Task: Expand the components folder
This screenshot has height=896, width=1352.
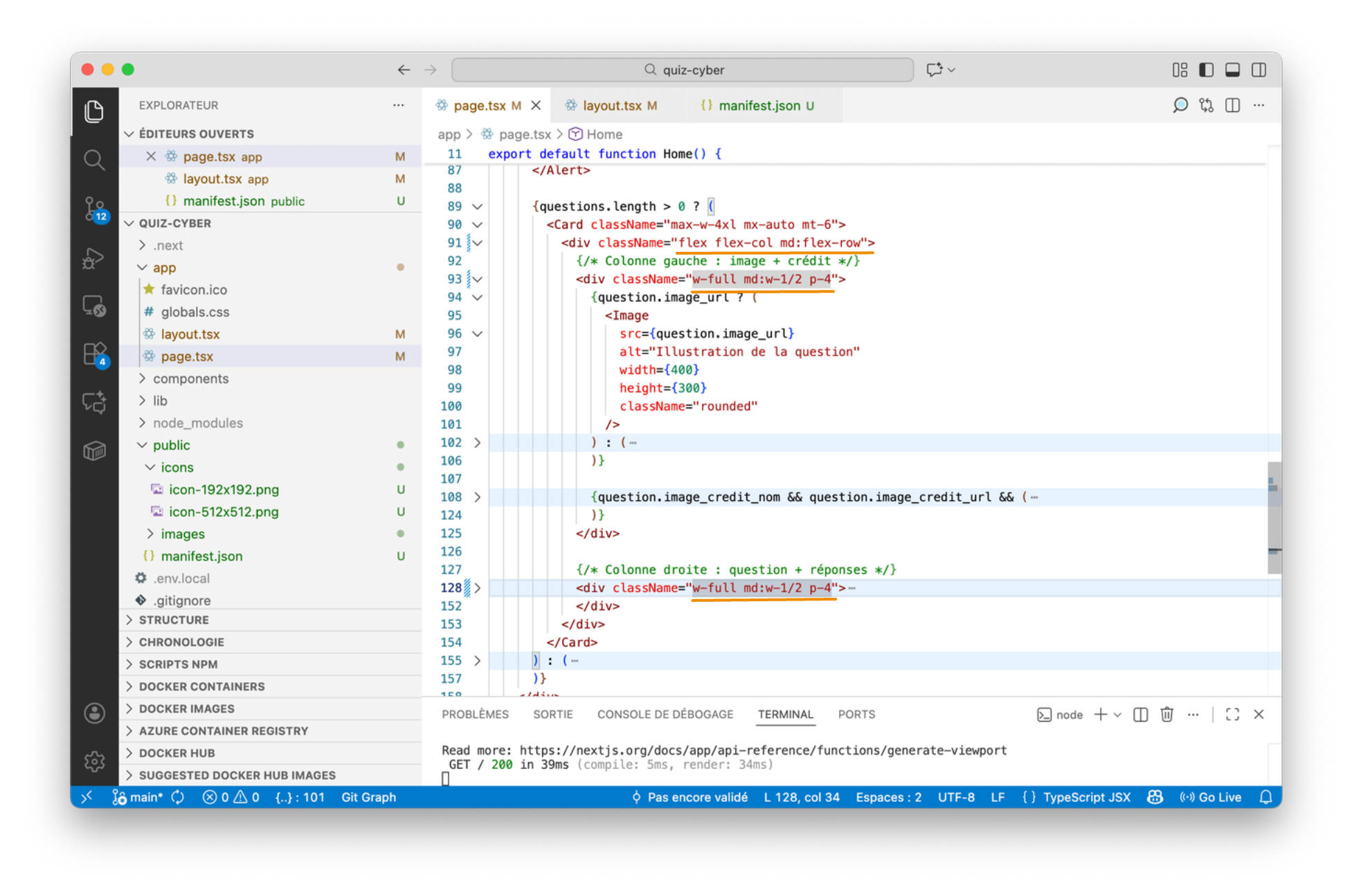Action: pyautogui.click(x=190, y=378)
